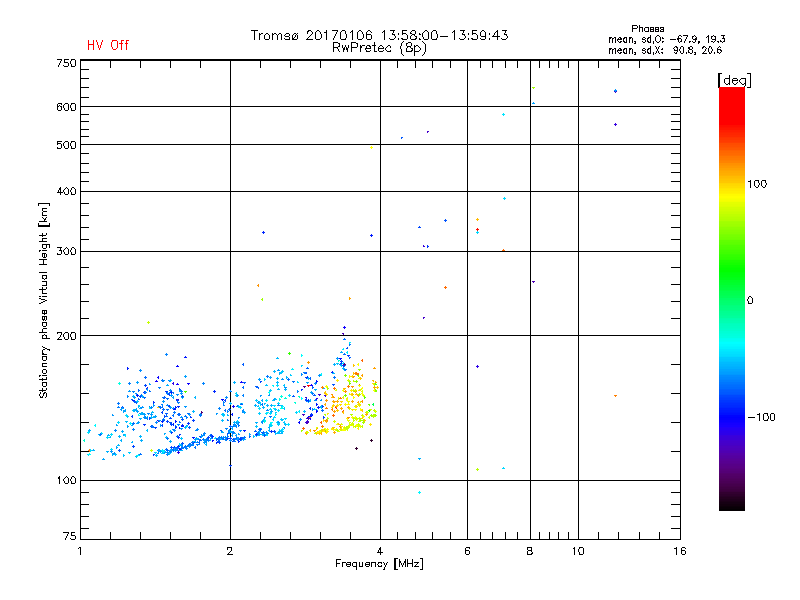The image size is (800, 600).
Task: Click the 'RwPretec (8p)' subtitle
Action: coord(379,48)
